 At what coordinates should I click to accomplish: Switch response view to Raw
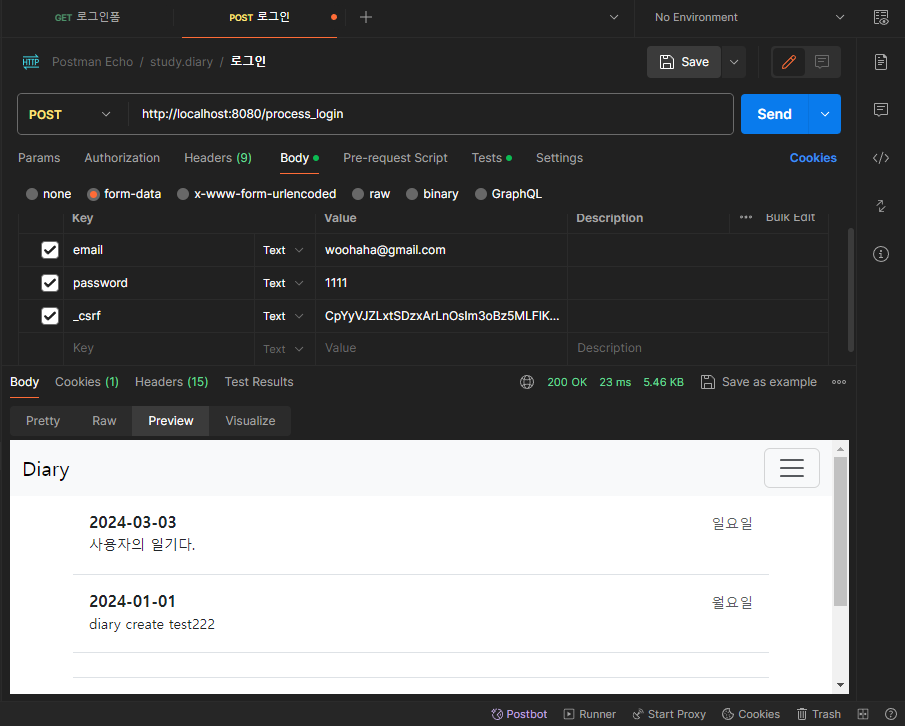coord(104,421)
